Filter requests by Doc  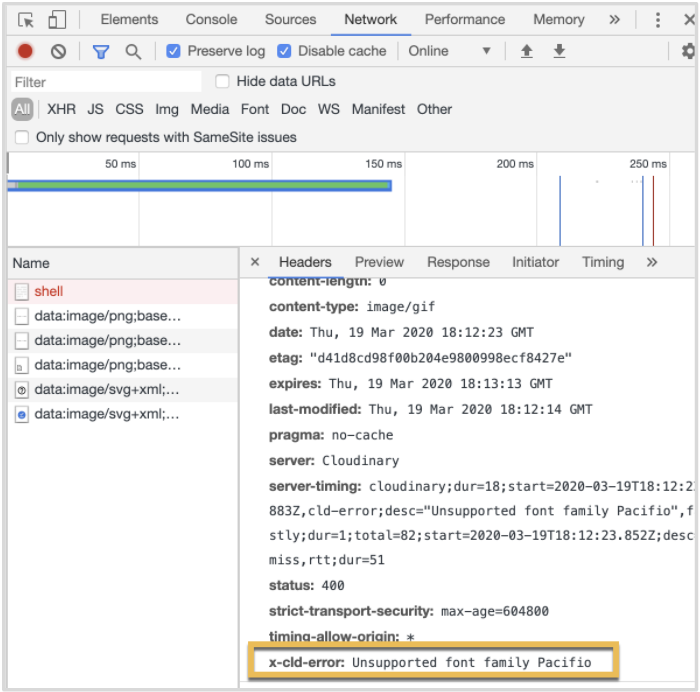click(x=293, y=109)
